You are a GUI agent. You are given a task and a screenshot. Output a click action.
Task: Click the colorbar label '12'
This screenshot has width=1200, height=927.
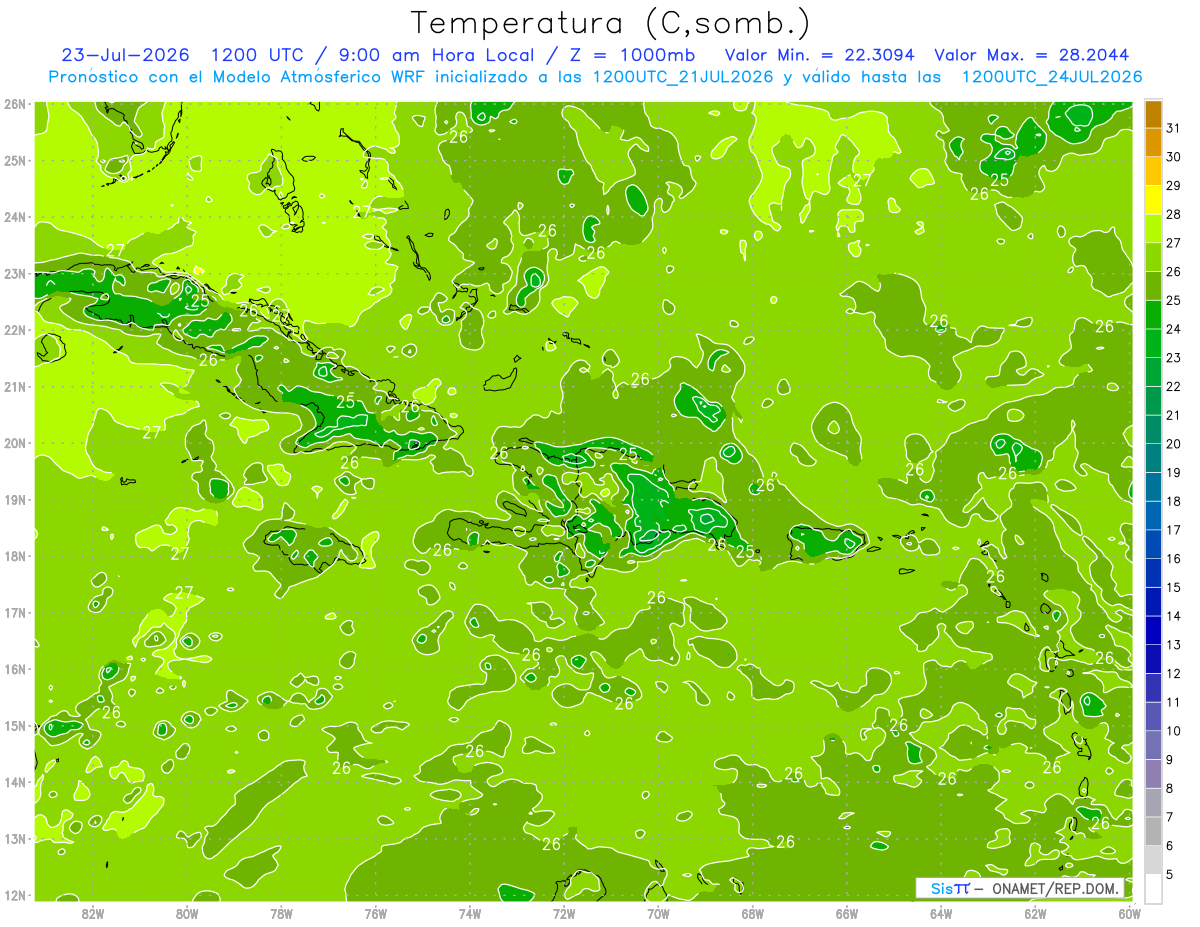[x=1174, y=673]
